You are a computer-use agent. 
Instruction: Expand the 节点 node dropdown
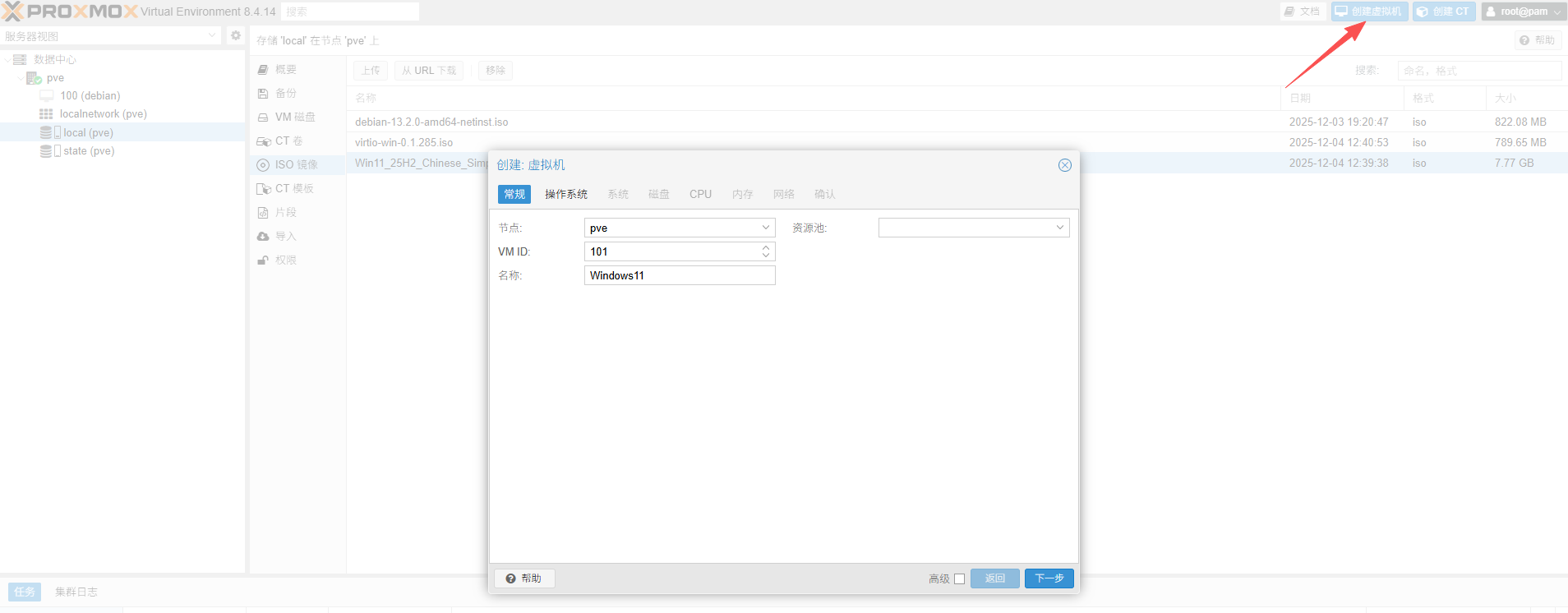click(765, 228)
